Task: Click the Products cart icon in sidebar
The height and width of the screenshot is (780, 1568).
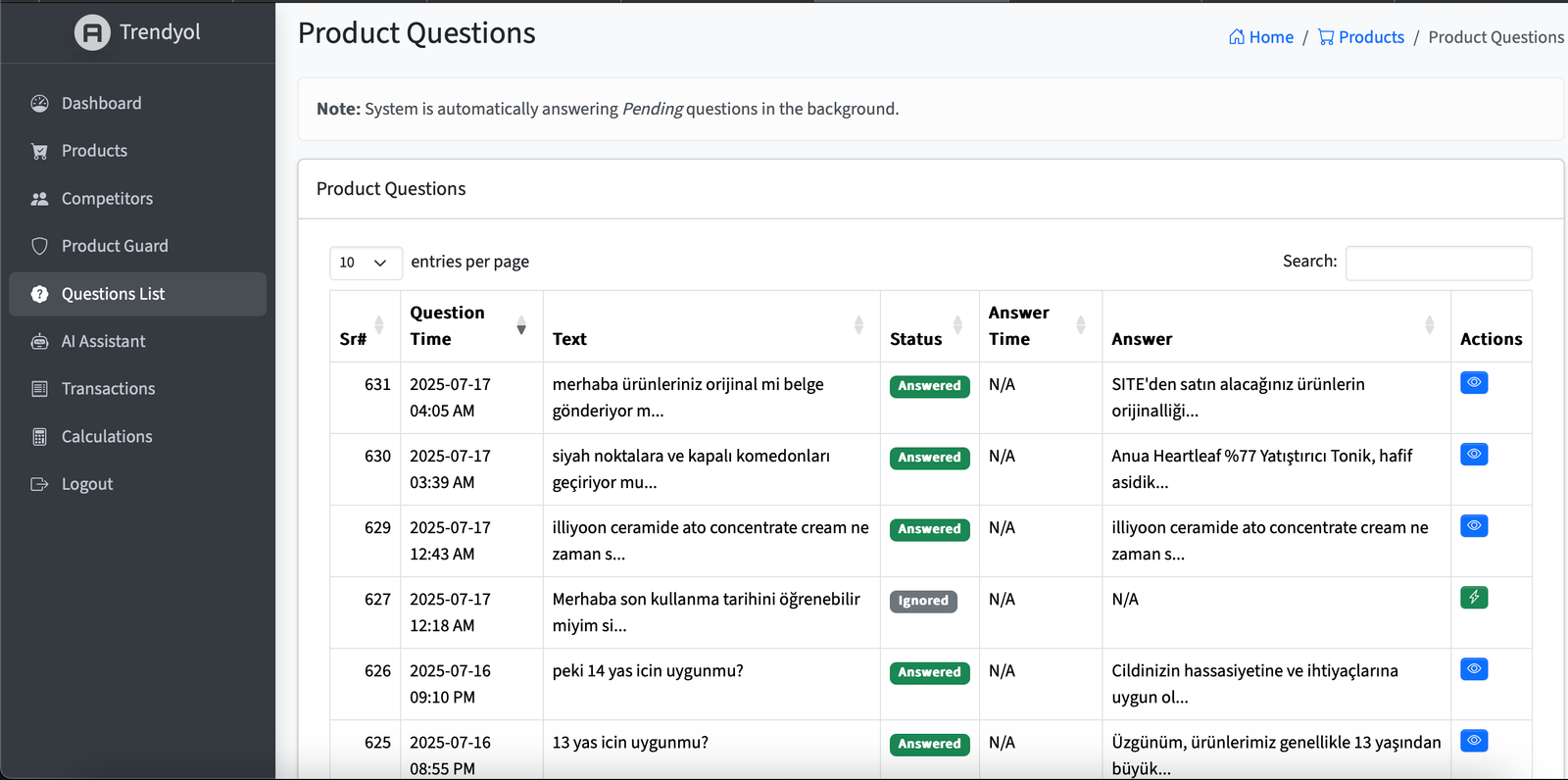Action: pos(39,151)
